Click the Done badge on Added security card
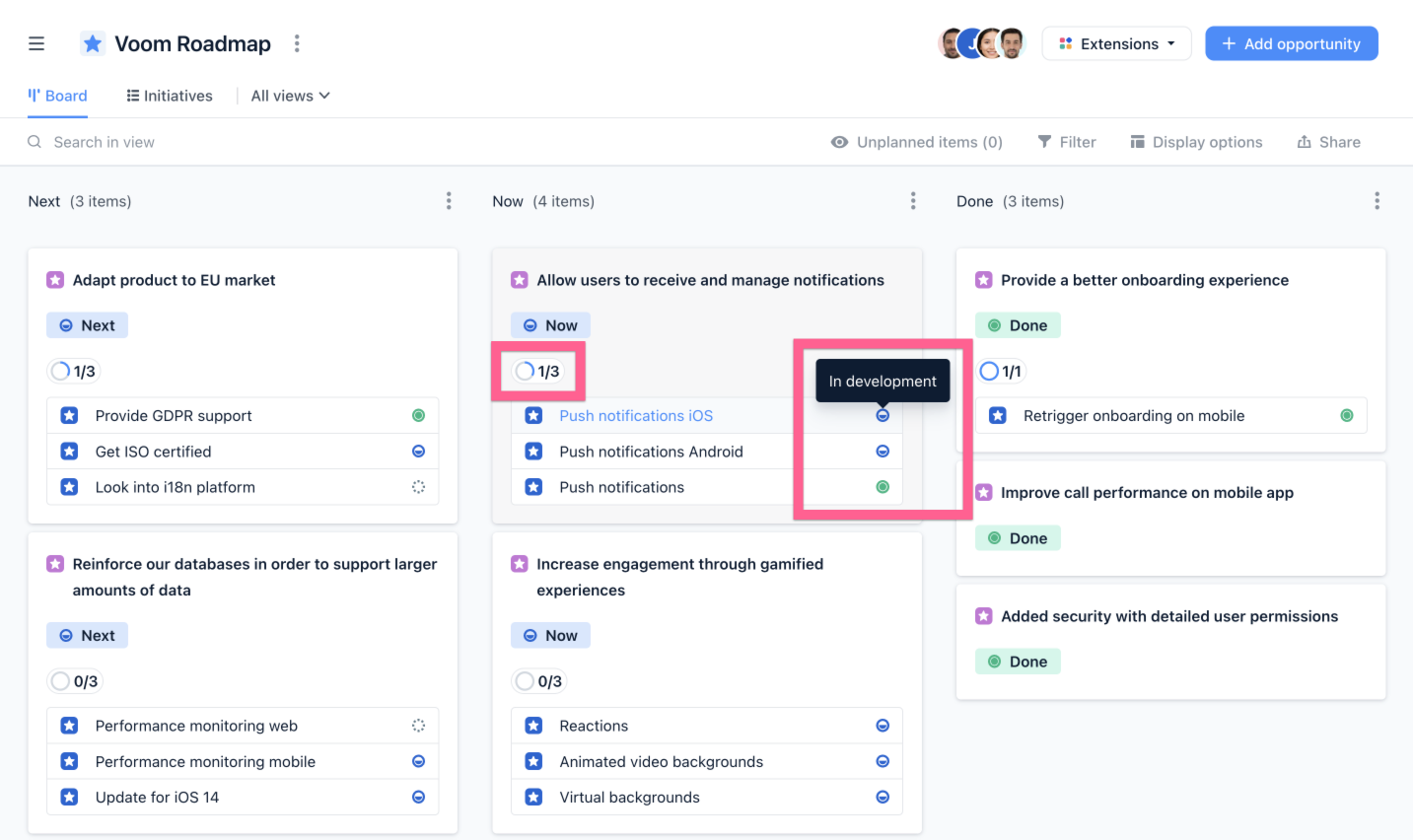 pyautogui.click(x=1018, y=662)
